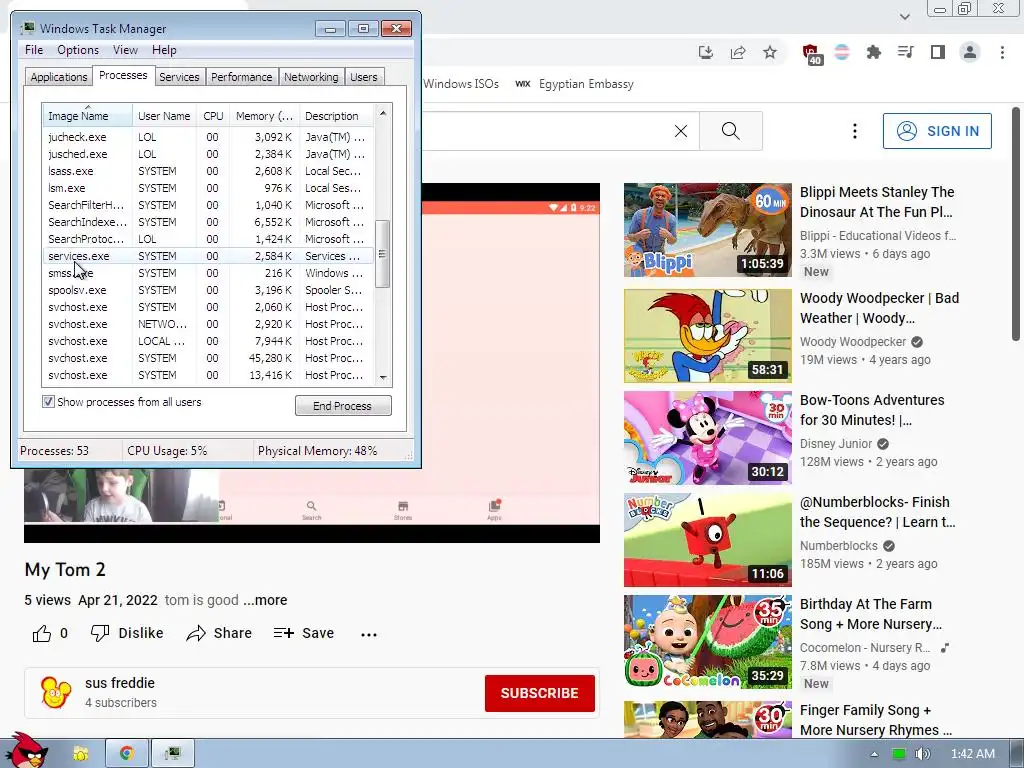Switch to the Applications tab
The image size is (1024, 768).
[59, 77]
